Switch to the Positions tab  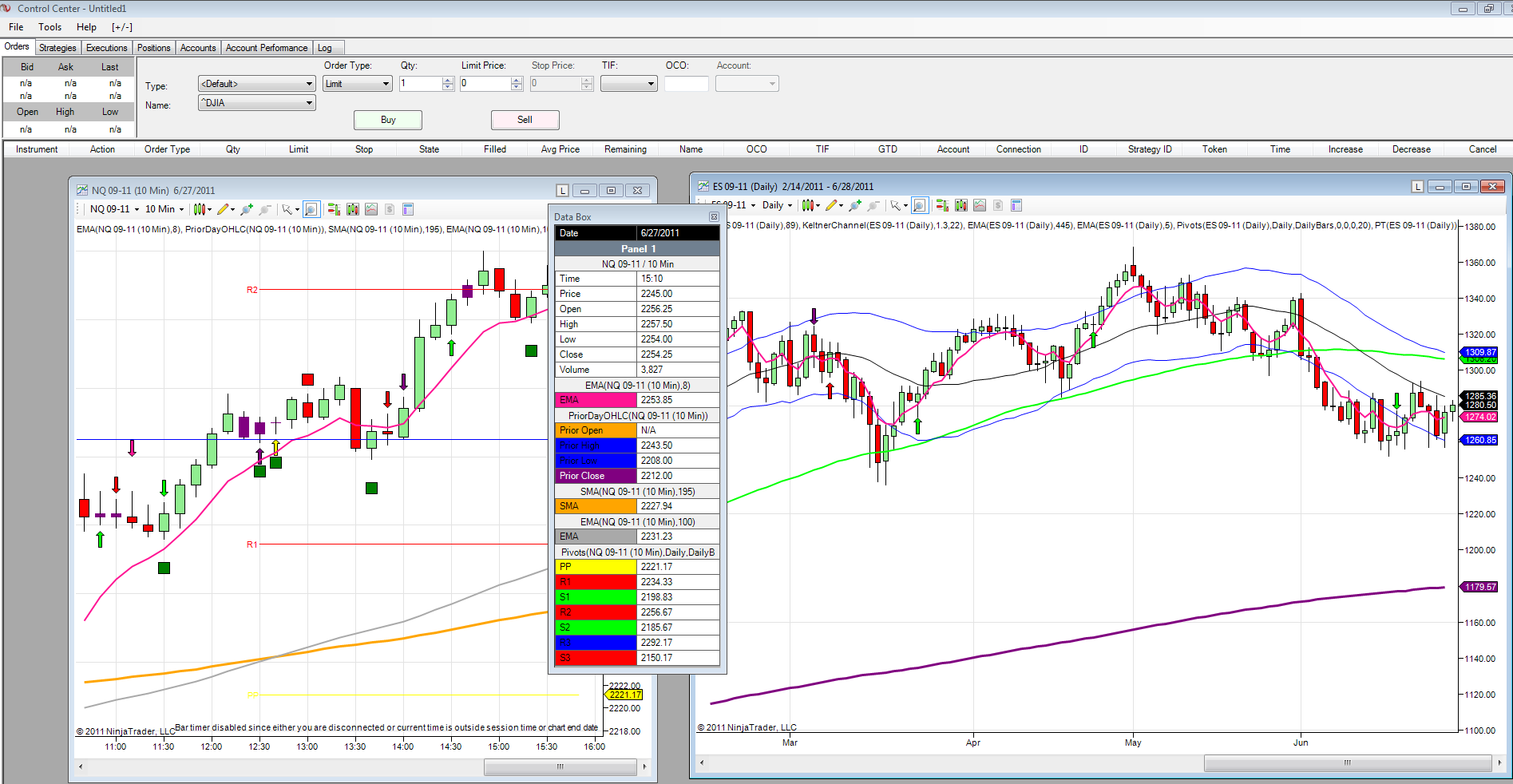(153, 48)
